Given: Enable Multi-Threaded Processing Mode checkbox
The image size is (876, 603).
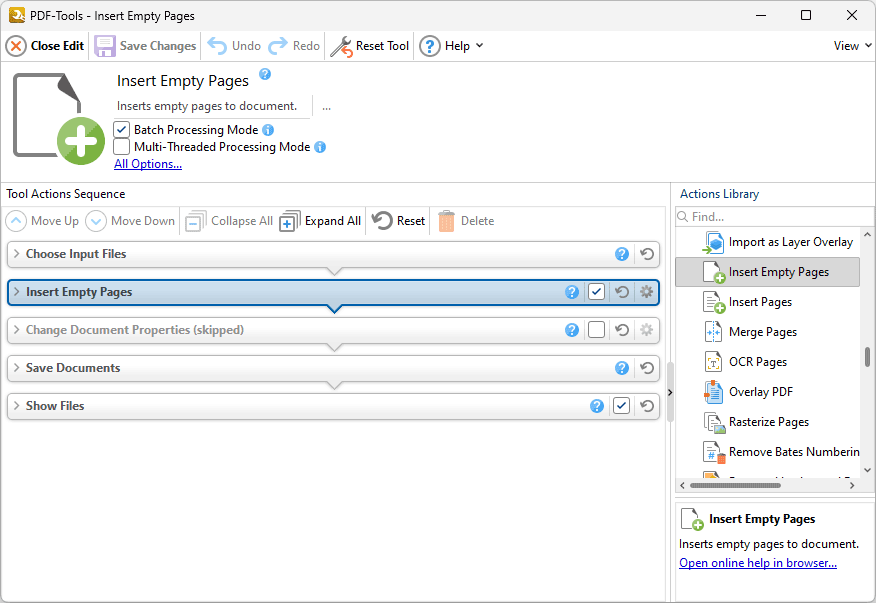Looking at the screenshot, I should tap(122, 147).
